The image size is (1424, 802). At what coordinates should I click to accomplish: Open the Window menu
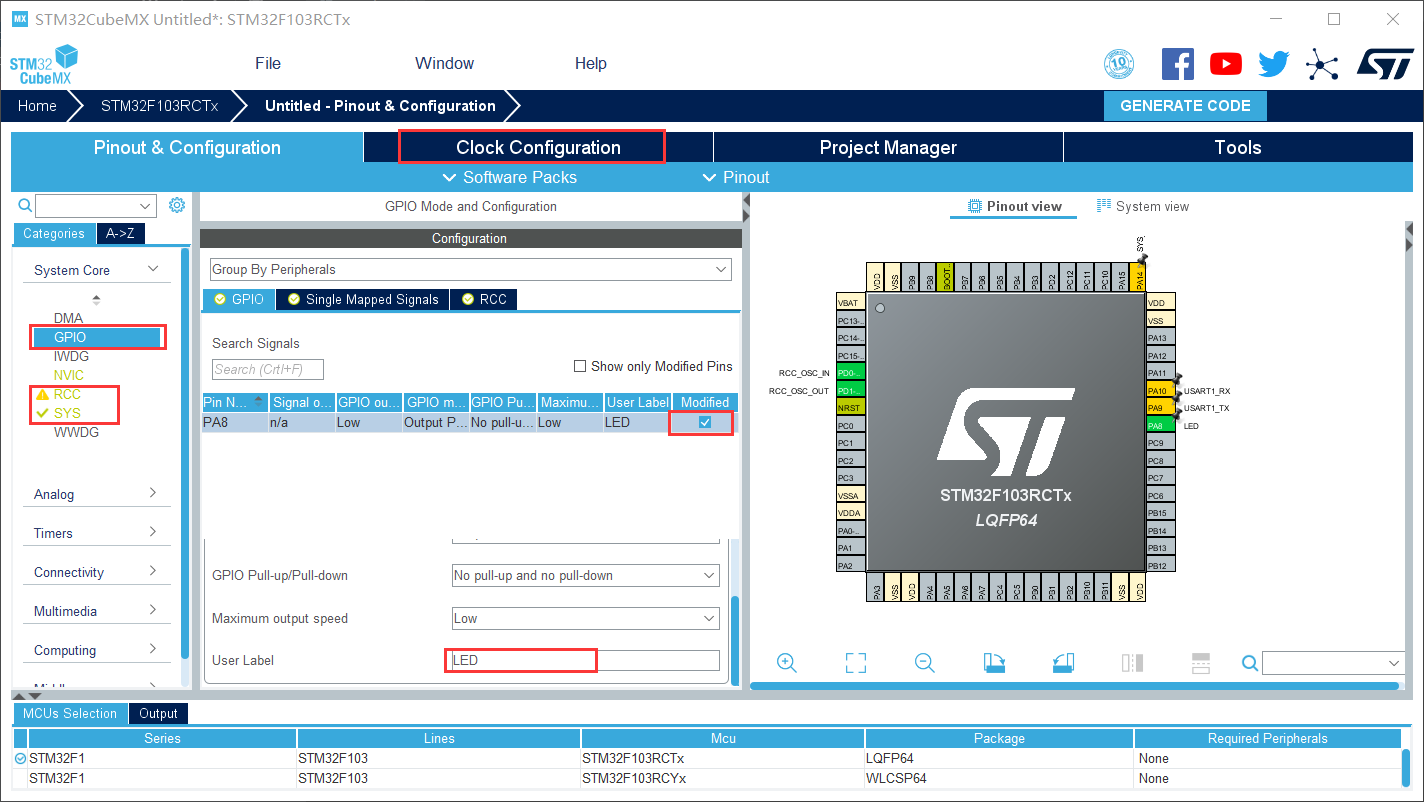coord(445,63)
